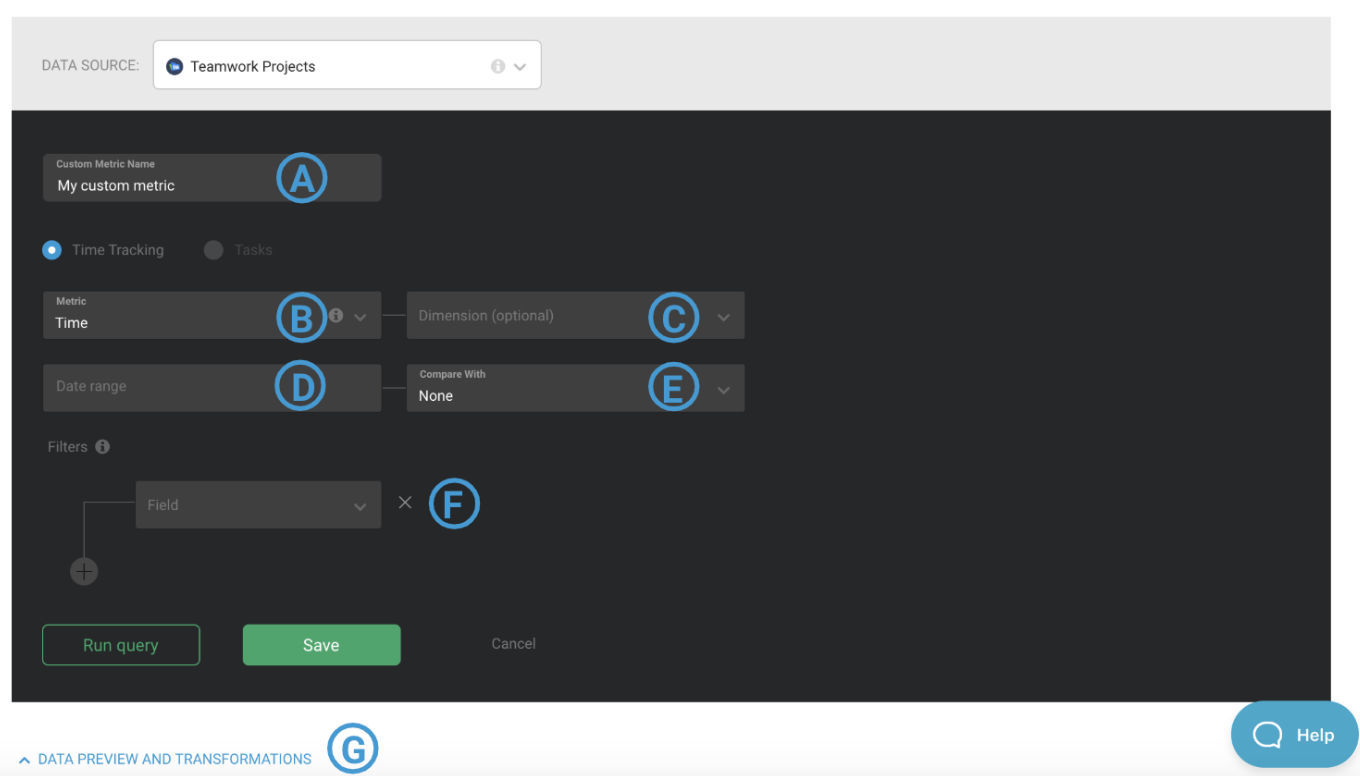Click the info icon in Data Source selector
Viewport: 1360px width, 776px height.
point(498,66)
